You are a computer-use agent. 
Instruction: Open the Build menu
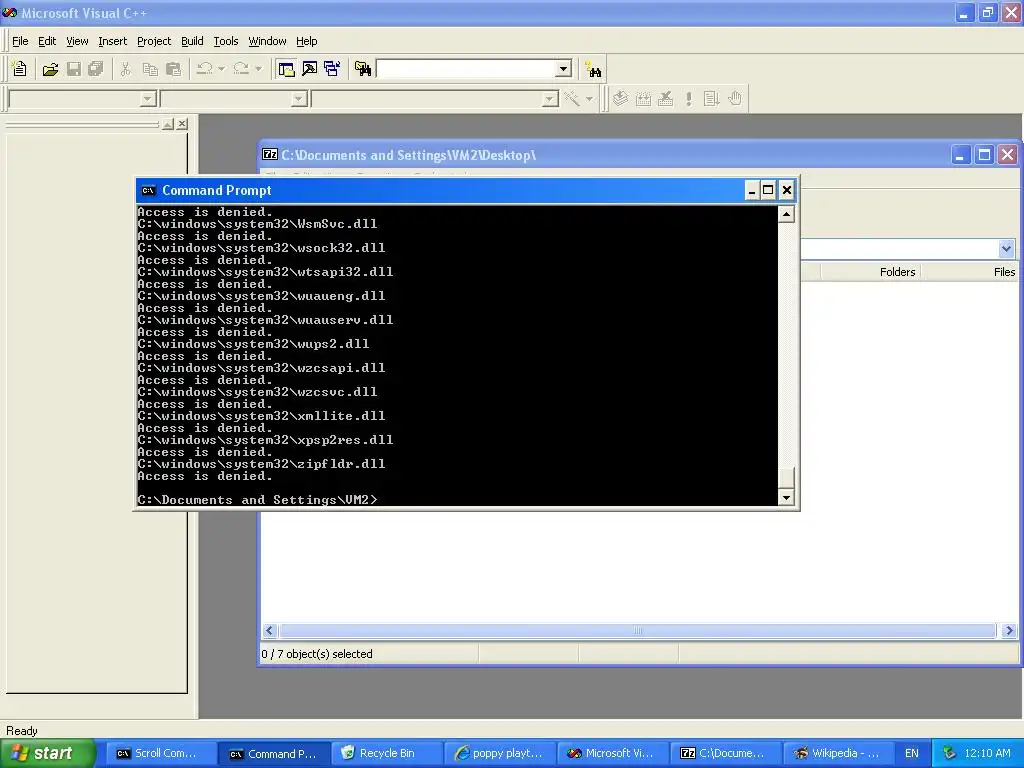pos(192,41)
